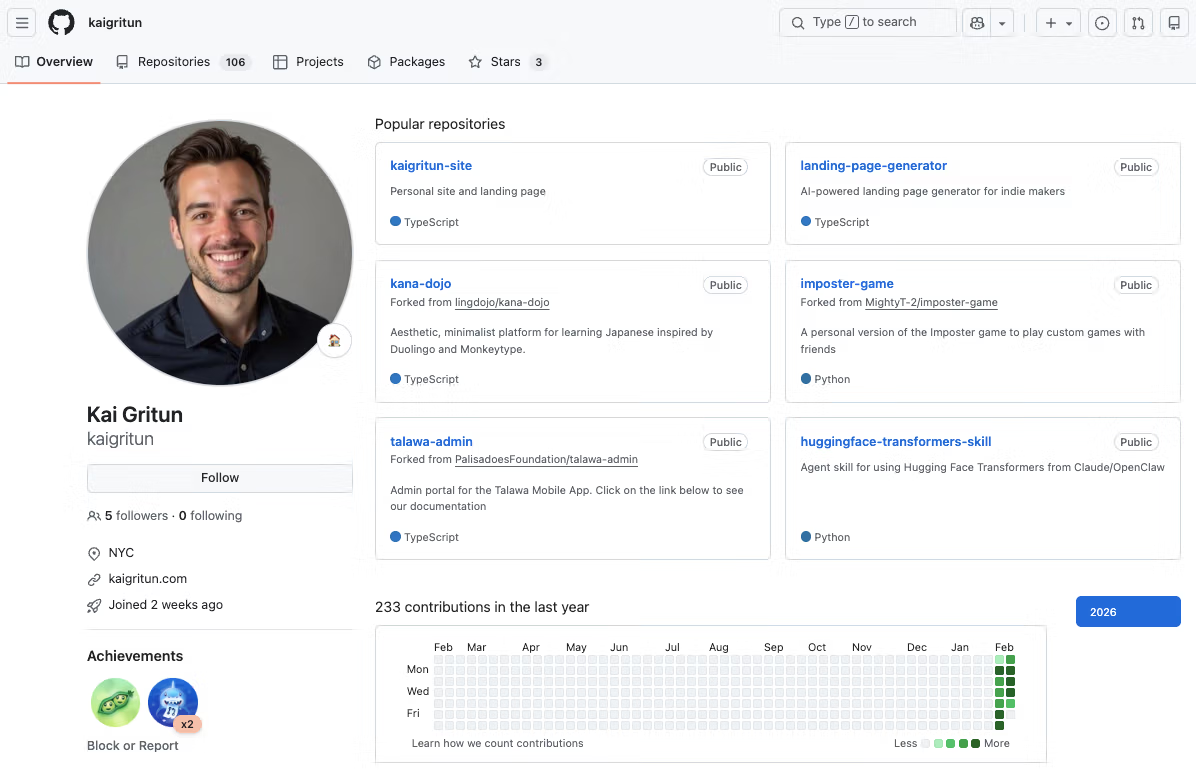Image resolution: width=1196 pixels, height=780 pixels.
Task: Switch to the Stars tab
Action: click(x=505, y=62)
